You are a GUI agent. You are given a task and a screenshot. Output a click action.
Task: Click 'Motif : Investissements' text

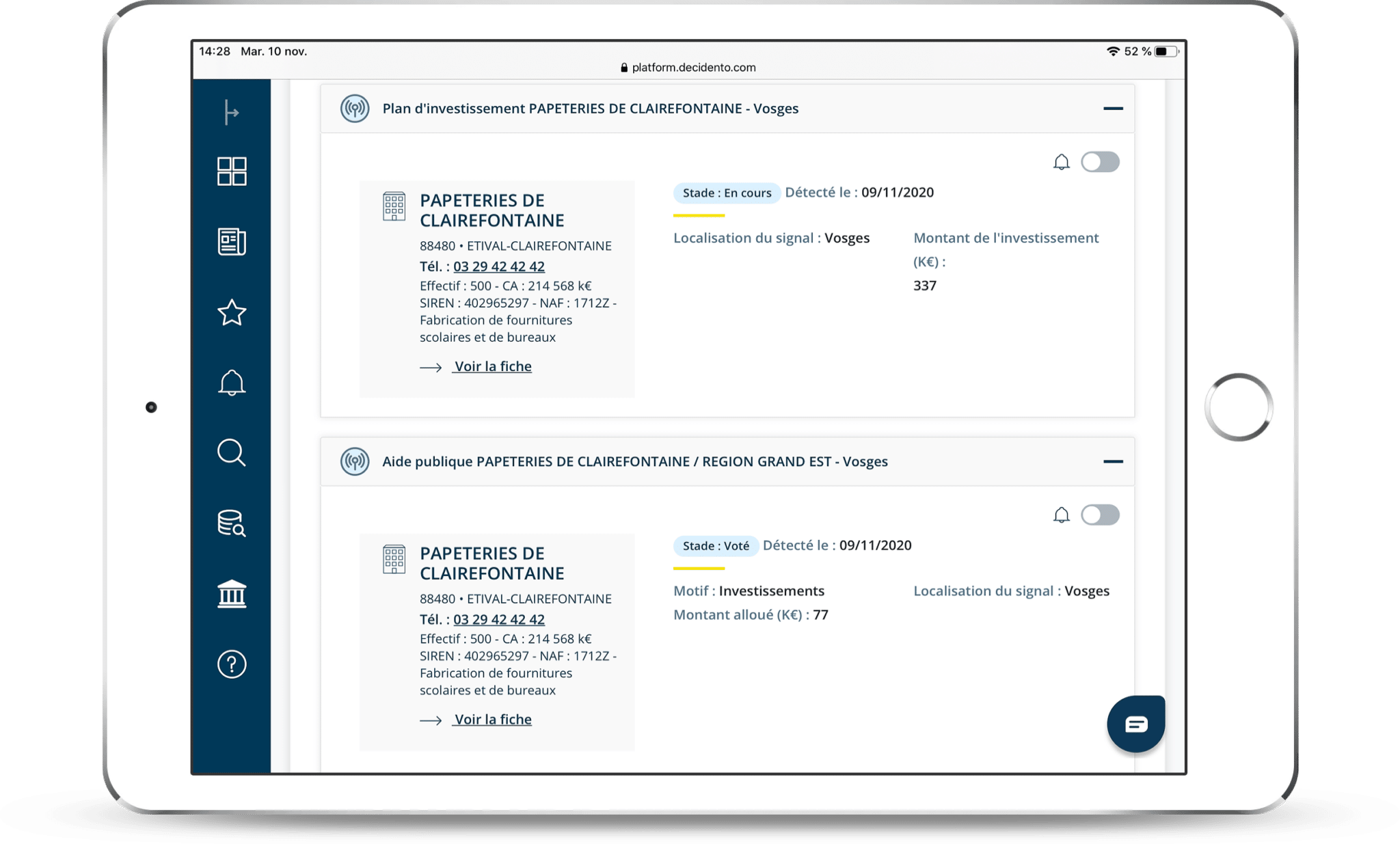pyautogui.click(x=749, y=590)
